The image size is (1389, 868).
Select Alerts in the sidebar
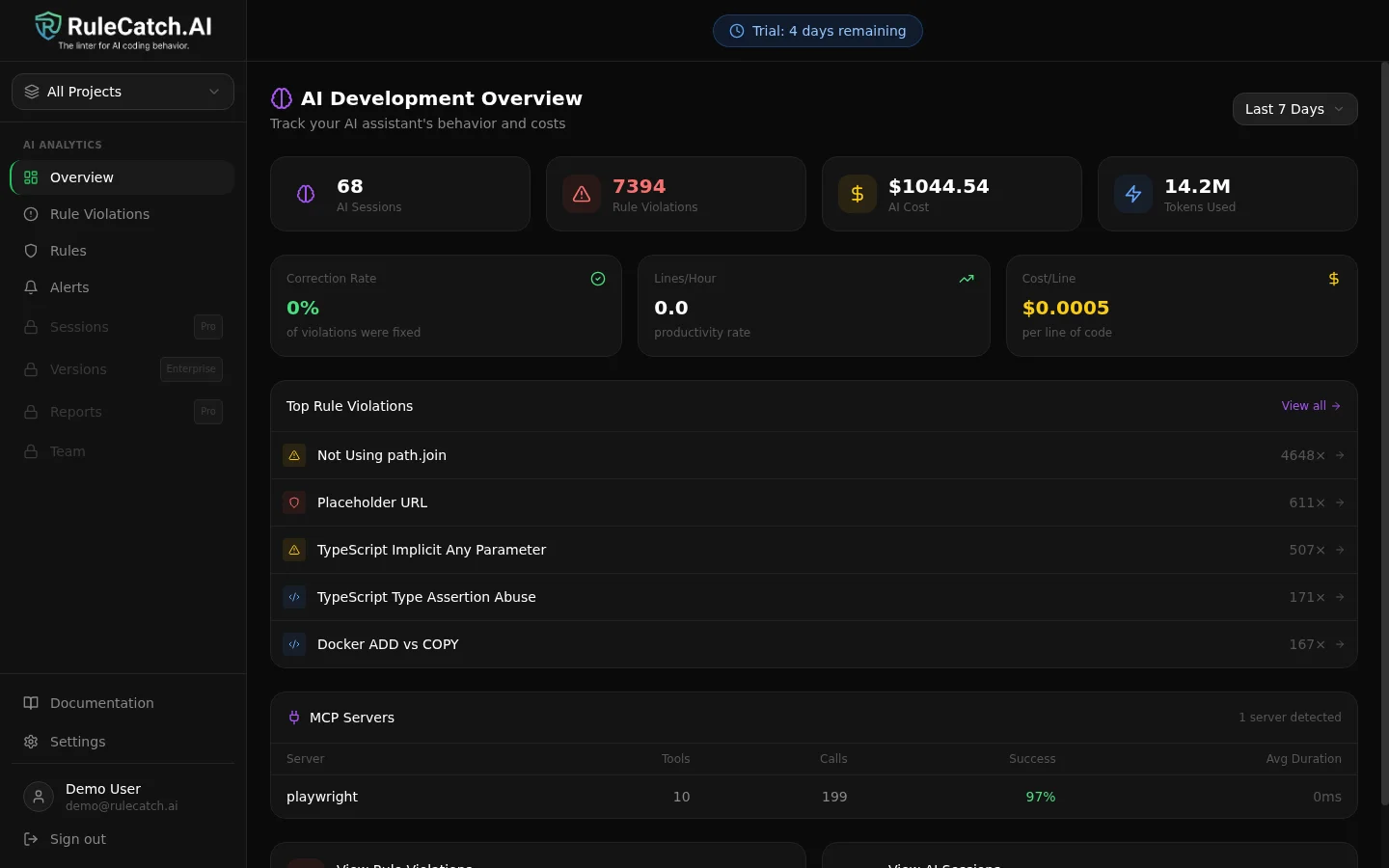(69, 287)
